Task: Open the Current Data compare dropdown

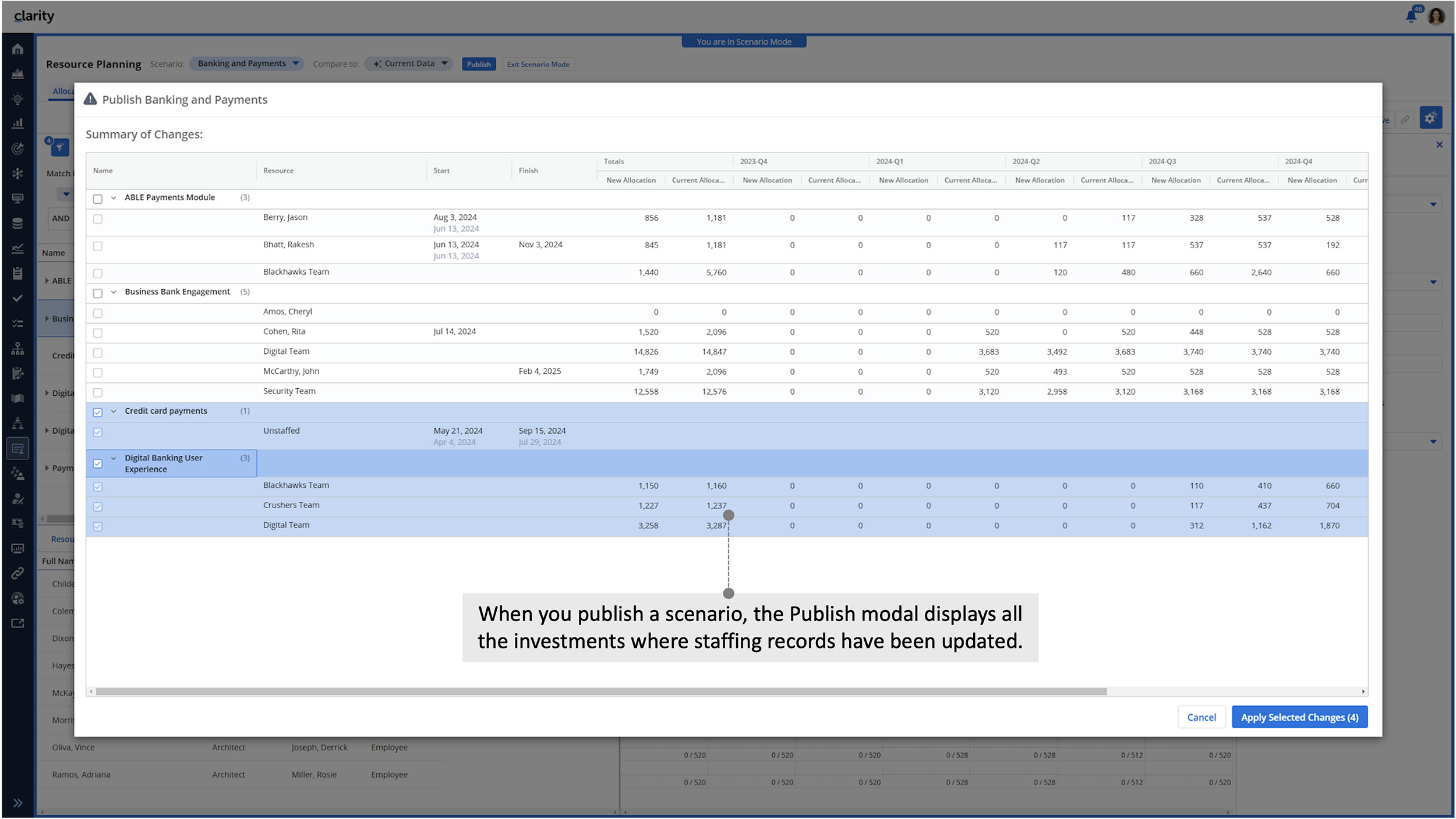Action: coord(409,63)
